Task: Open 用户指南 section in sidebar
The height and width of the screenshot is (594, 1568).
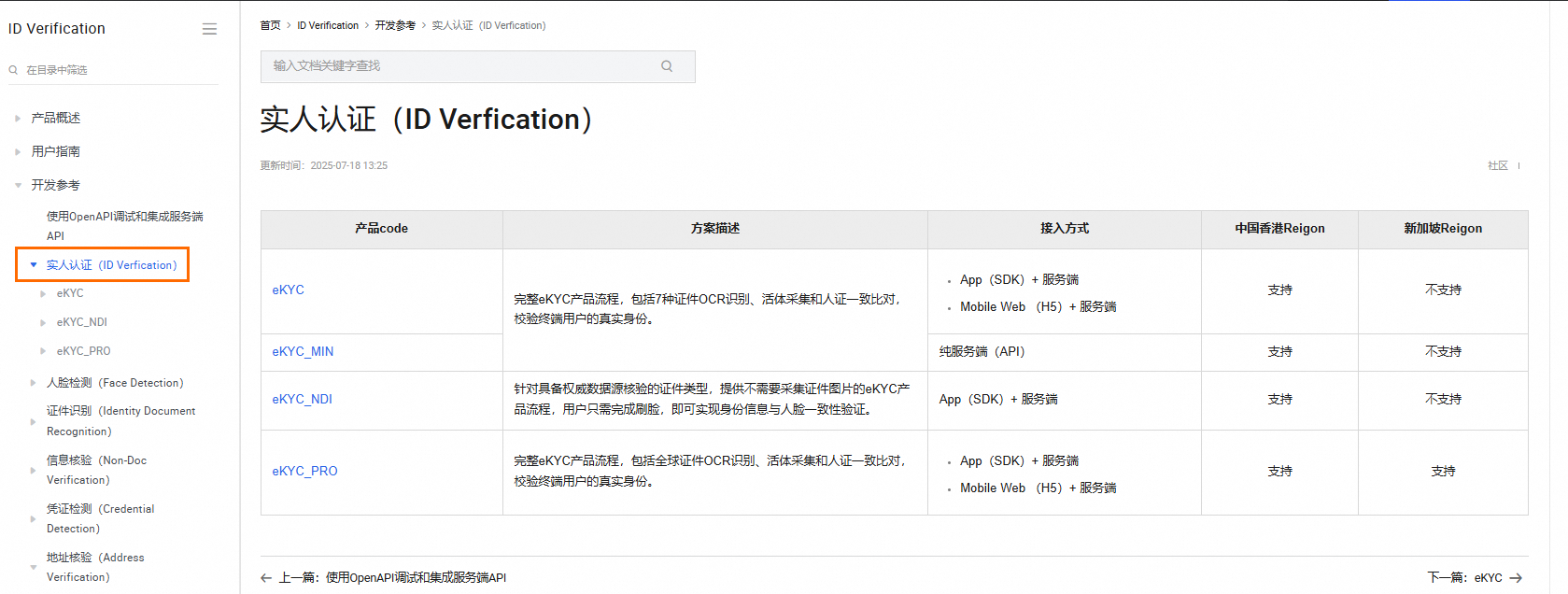Action: (56, 151)
